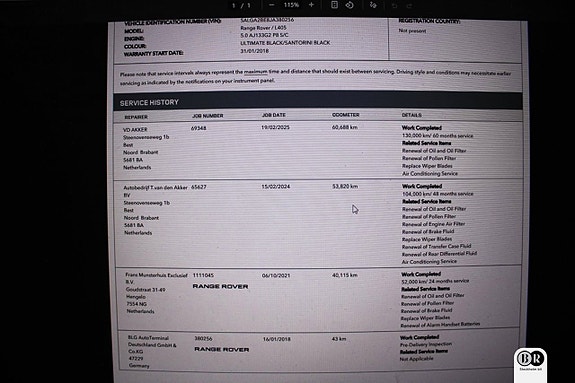The height and width of the screenshot is (383, 575).
Task: Click 'Hengelo' city line
Action: point(136,297)
